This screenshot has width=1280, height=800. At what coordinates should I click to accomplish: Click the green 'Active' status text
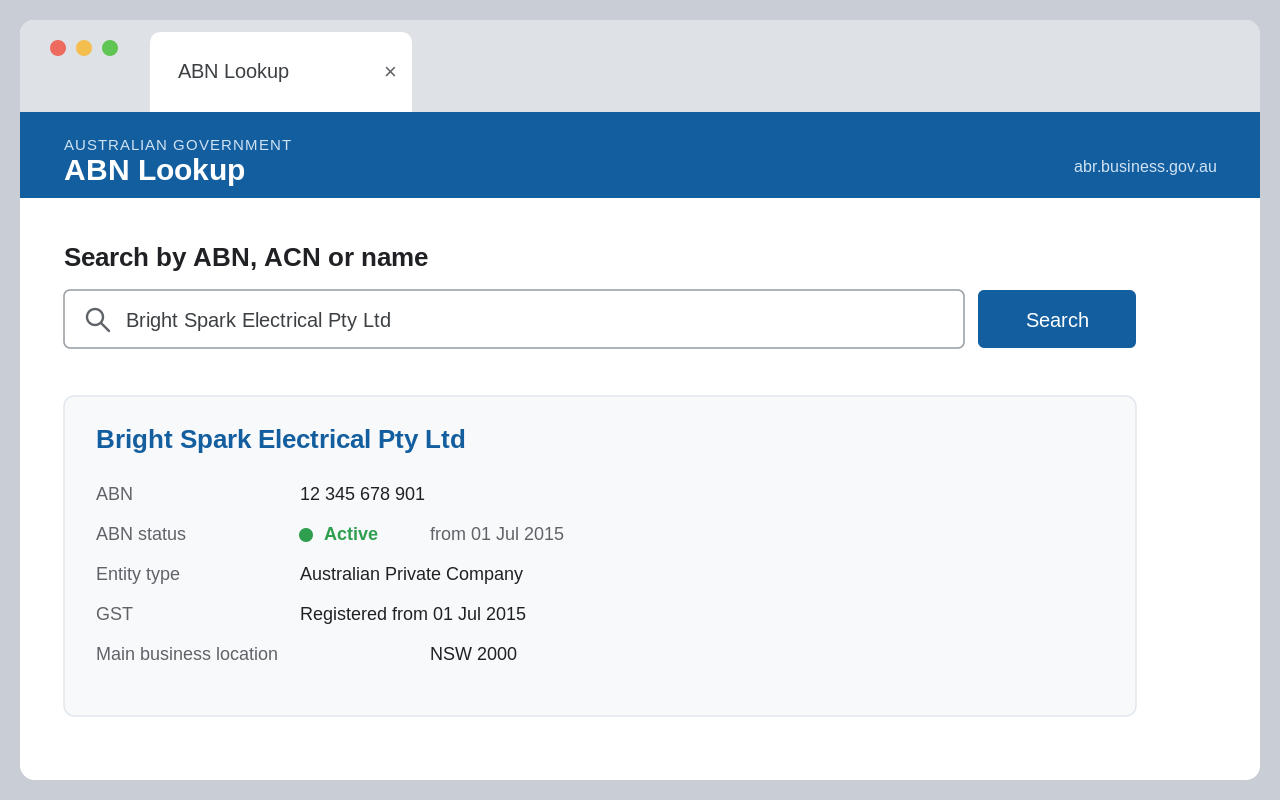(x=351, y=534)
